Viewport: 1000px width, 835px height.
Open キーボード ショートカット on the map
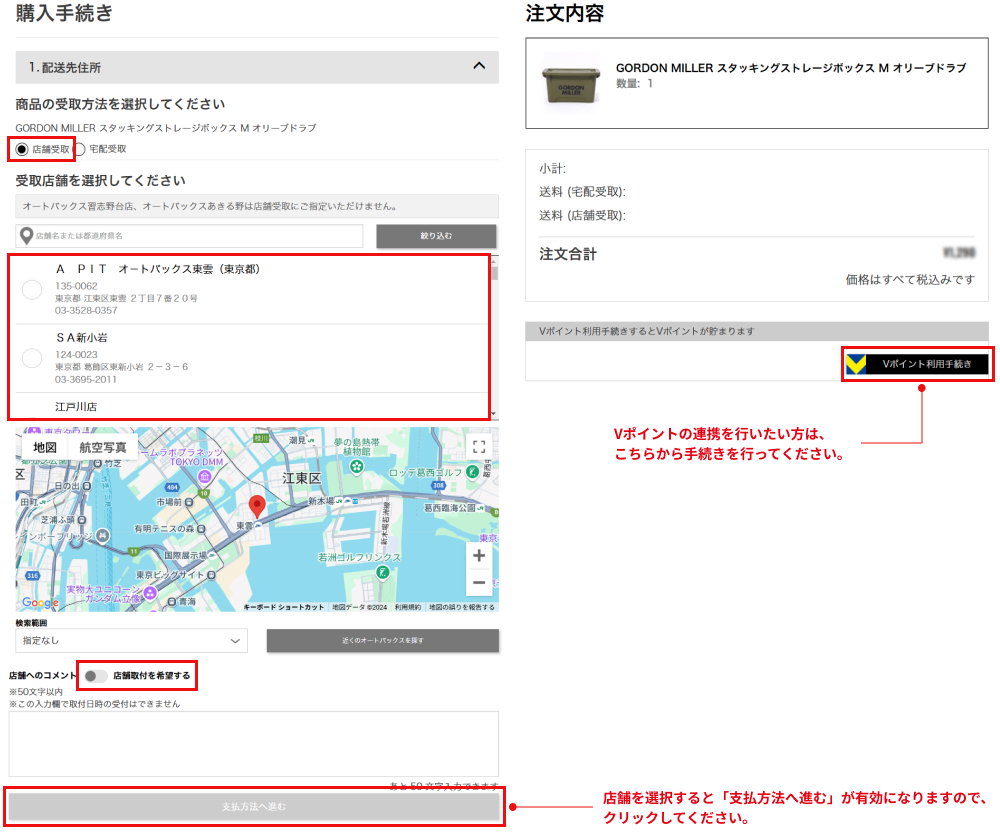click(x=284, y=607)
